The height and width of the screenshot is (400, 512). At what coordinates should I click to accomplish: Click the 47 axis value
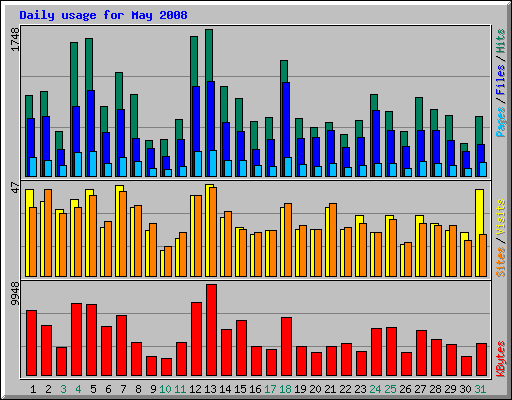click(x=15, y=187)
